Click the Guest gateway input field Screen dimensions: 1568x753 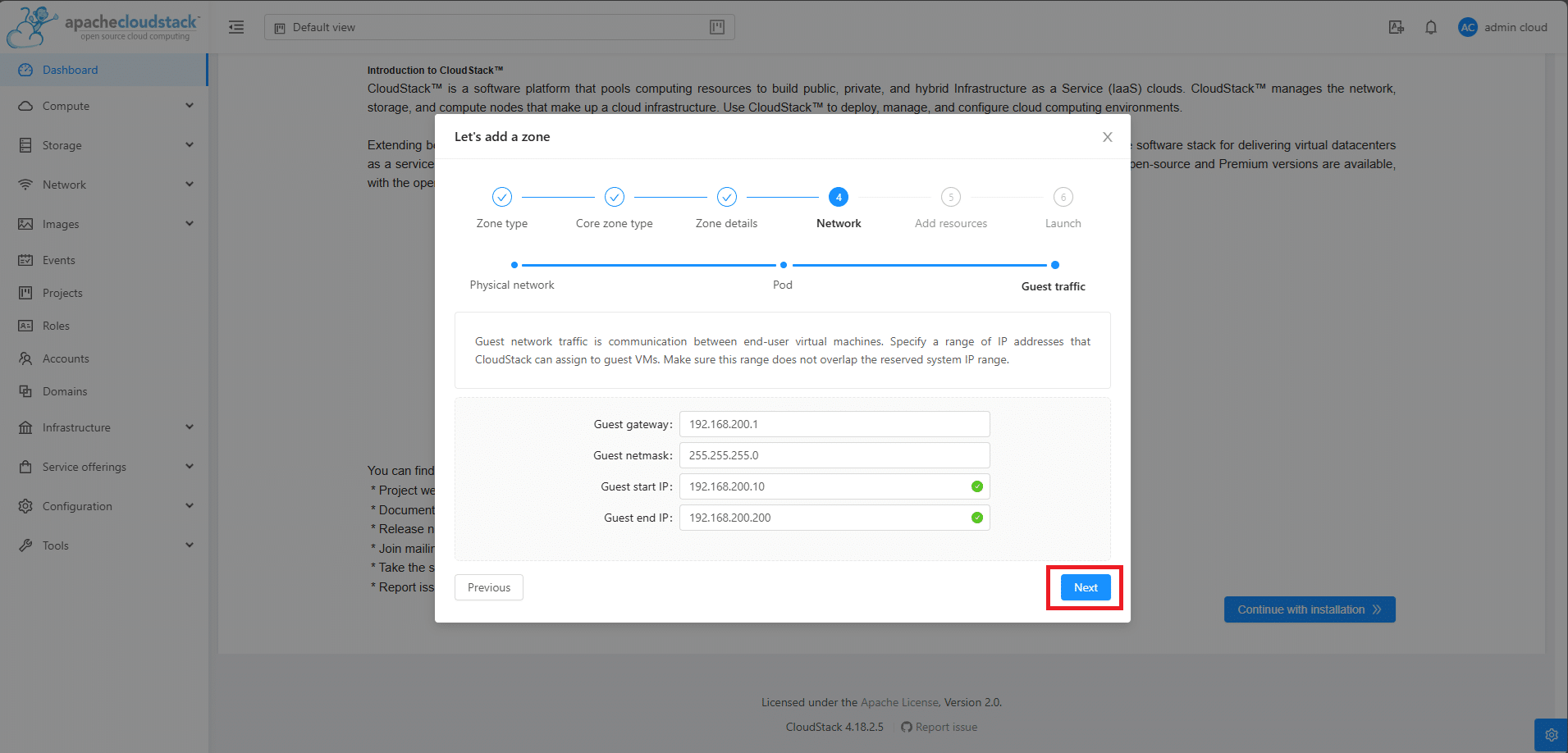point(834,424)
